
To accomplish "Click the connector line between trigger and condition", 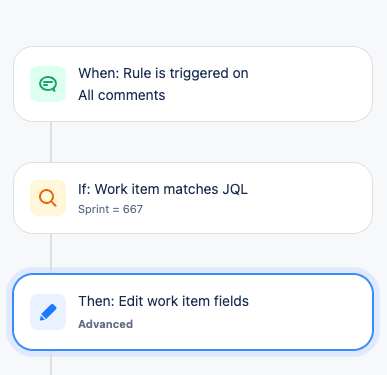I will tap(51, 142).
